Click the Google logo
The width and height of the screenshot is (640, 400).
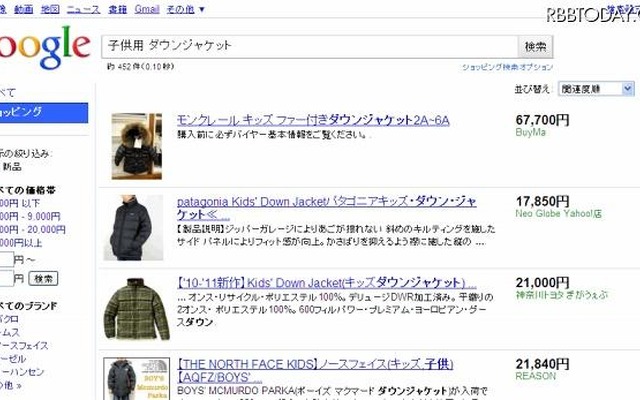click(x=44, y=47)
